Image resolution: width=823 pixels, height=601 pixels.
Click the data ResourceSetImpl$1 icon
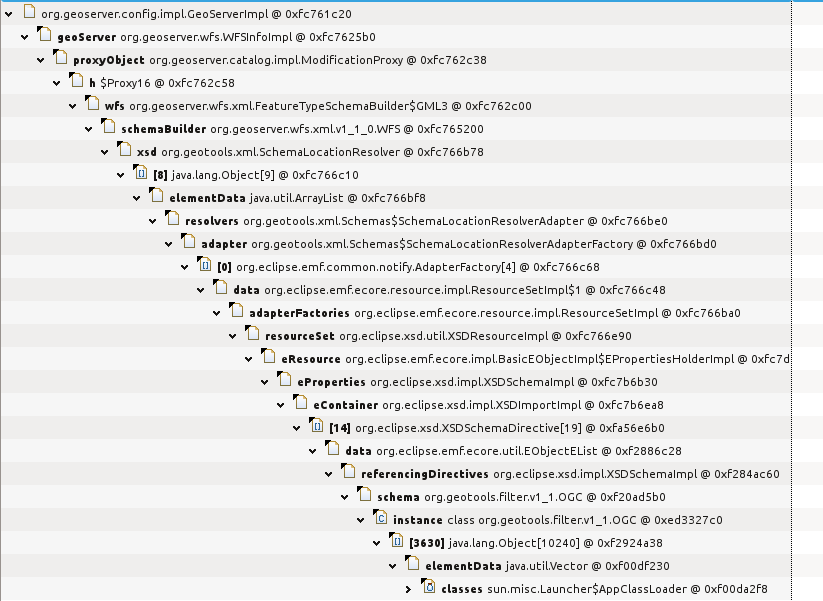(220, 288)
